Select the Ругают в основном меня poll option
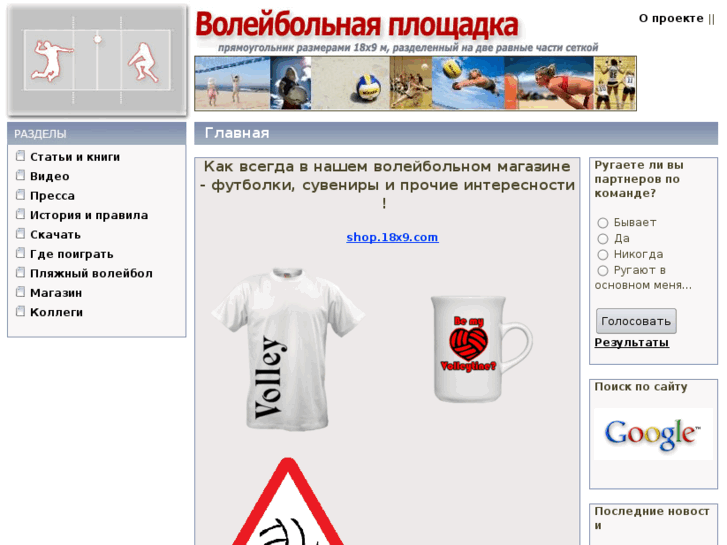 [603, 270]
